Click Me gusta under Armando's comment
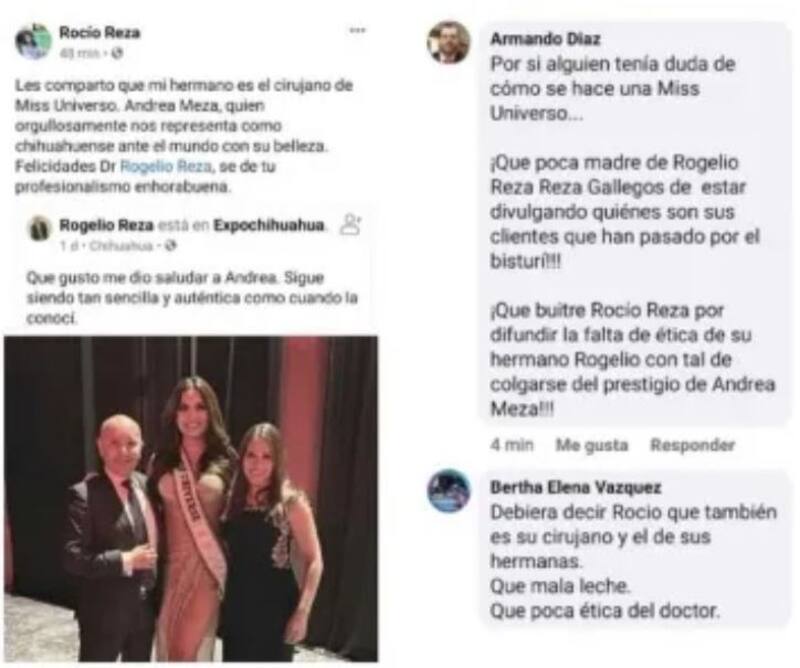The width and height of the screenshot is (800, 668). (592, 445)
